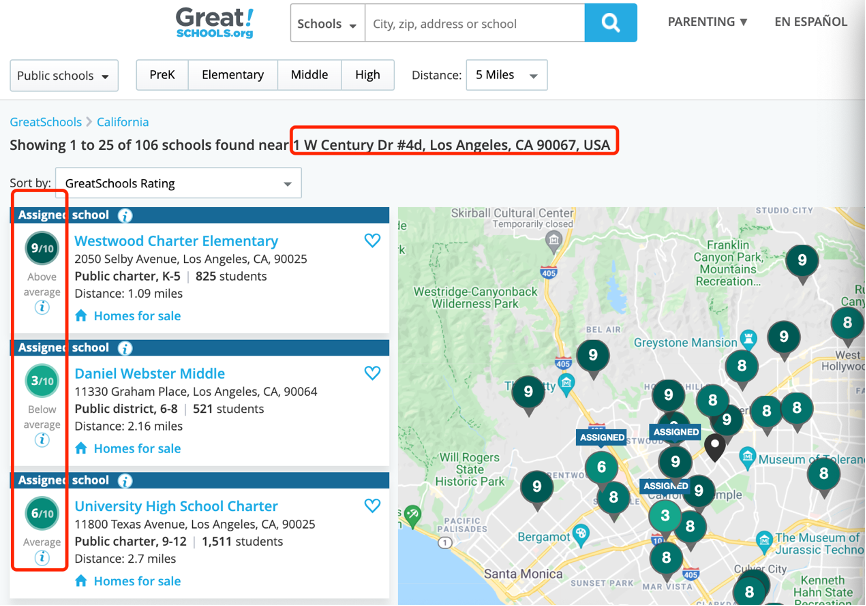Click house icon under Daniel Webster Middle
Screen dimensions: 866x606
[81, 448]
